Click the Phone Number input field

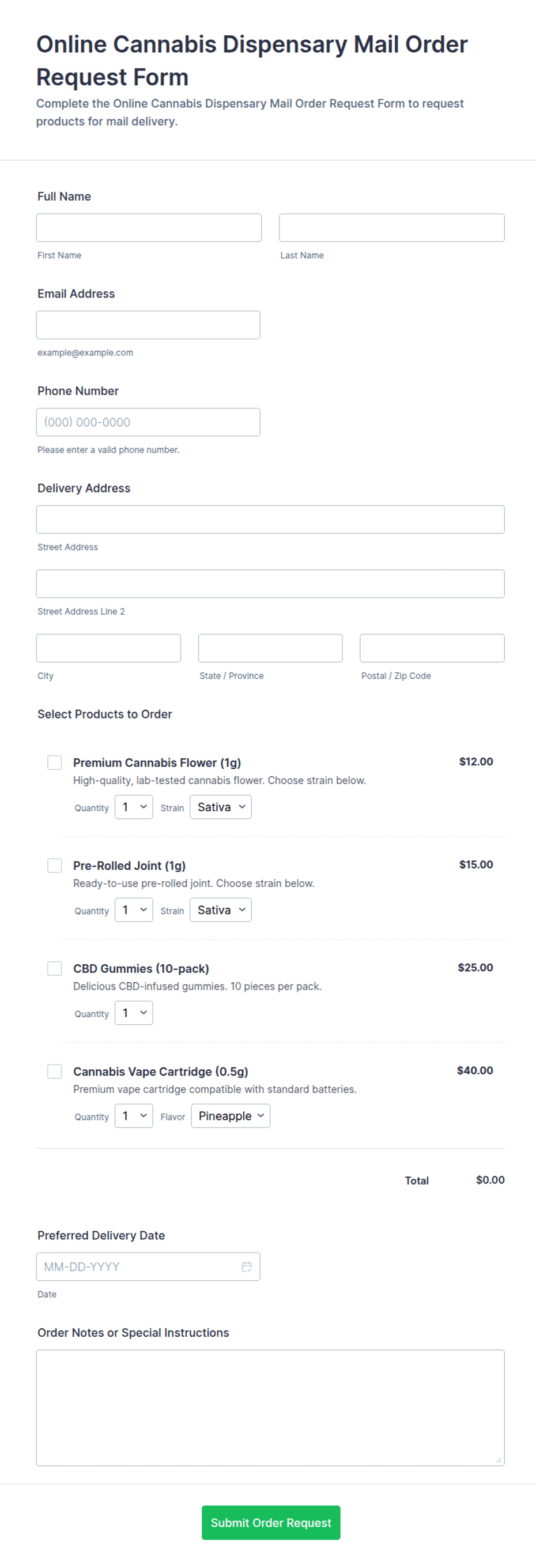[149, 422]
